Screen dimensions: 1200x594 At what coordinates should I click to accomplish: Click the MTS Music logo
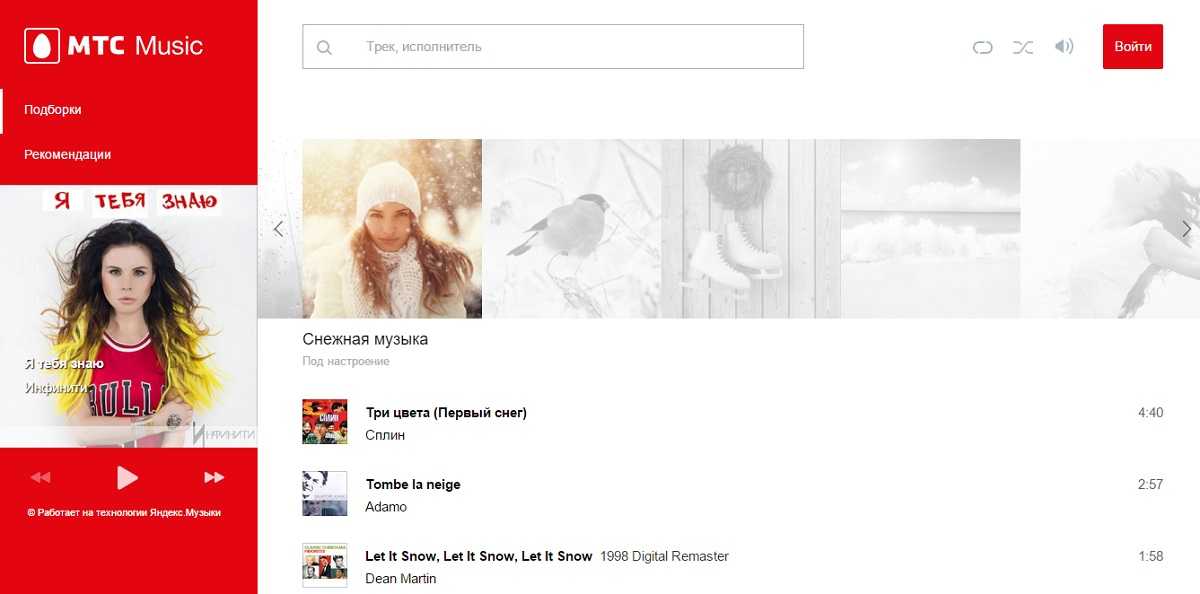(113, 46)
